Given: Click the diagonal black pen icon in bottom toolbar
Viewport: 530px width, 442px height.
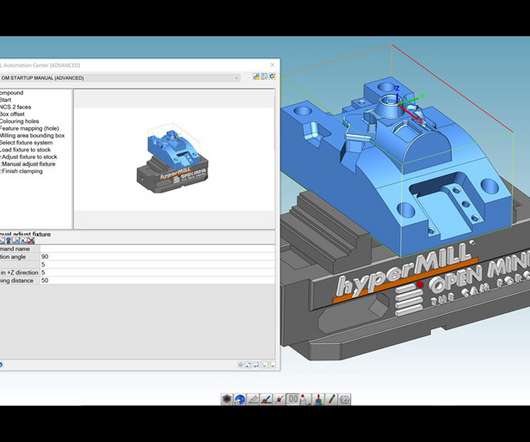Looking at the screenshot, I should 332,399.
